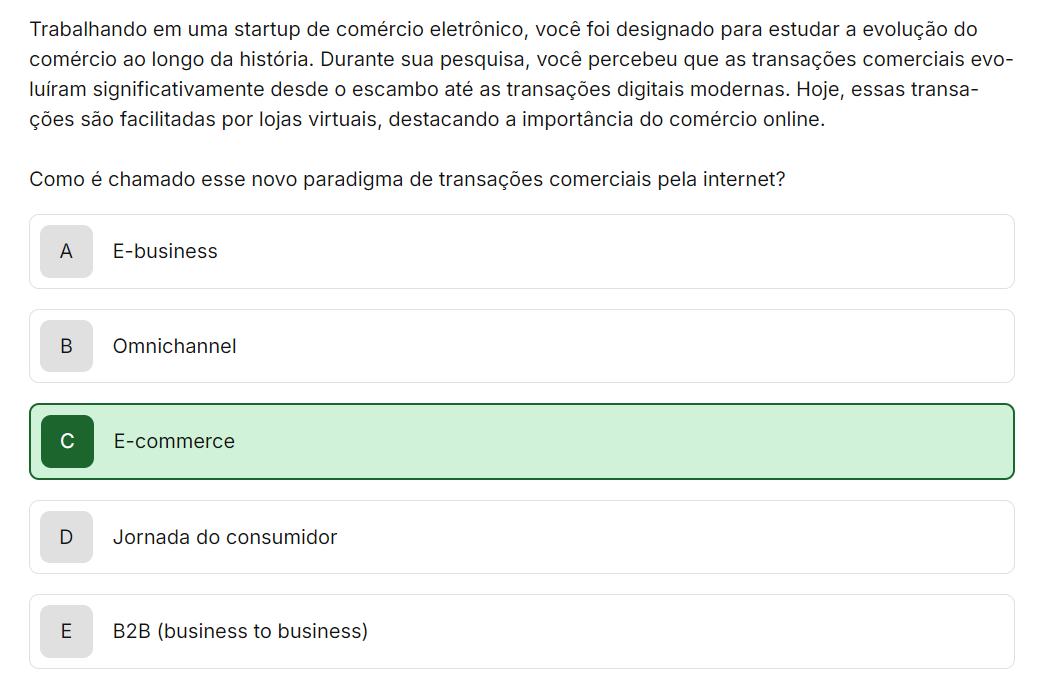Click empty right area of E-business card
The width and height of the screenshot is (1046, 680).
(700, 252)
